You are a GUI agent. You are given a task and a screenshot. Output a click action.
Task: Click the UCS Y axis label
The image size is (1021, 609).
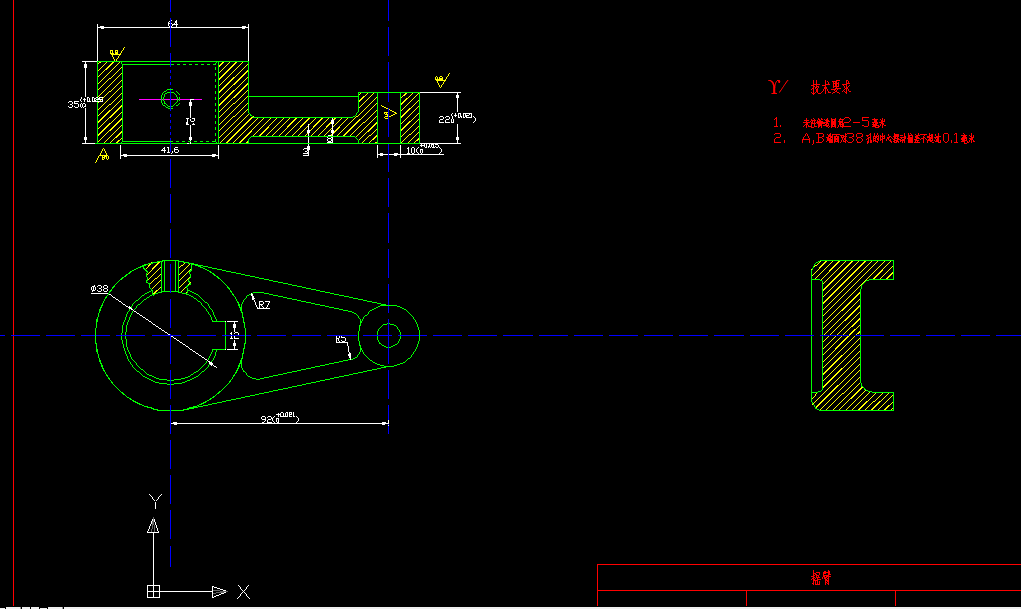coord(155,501)
